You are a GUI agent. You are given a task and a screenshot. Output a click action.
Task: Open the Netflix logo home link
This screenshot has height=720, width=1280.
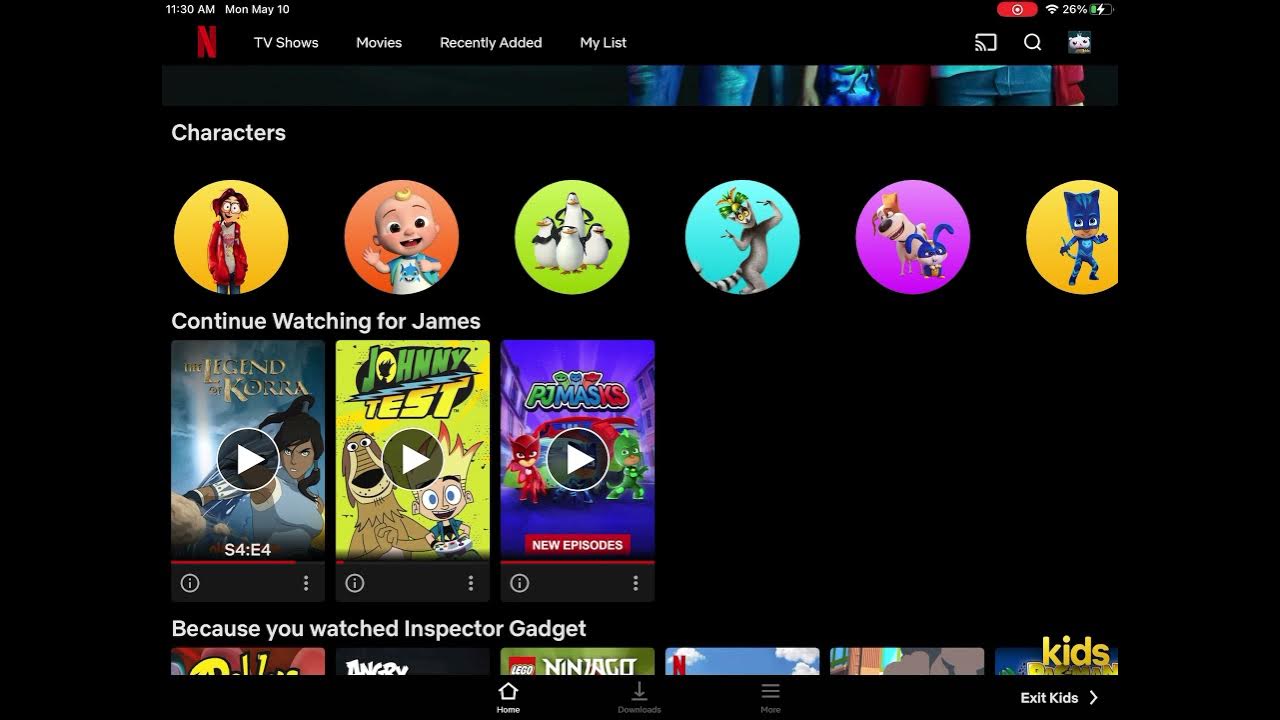tap(206, 42)
